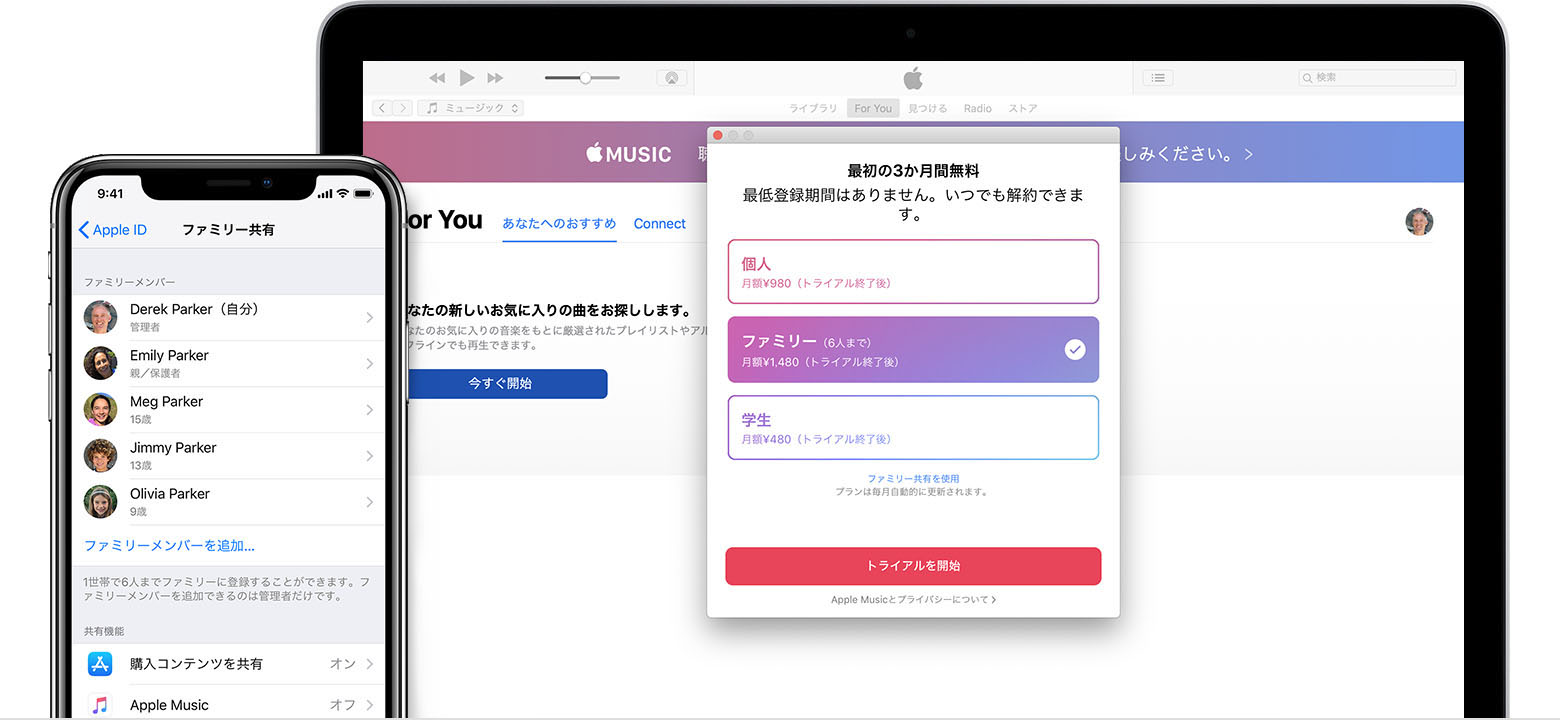Click the fast-forward button in iTunes
Screen dimensions: 1560x720
495,78
